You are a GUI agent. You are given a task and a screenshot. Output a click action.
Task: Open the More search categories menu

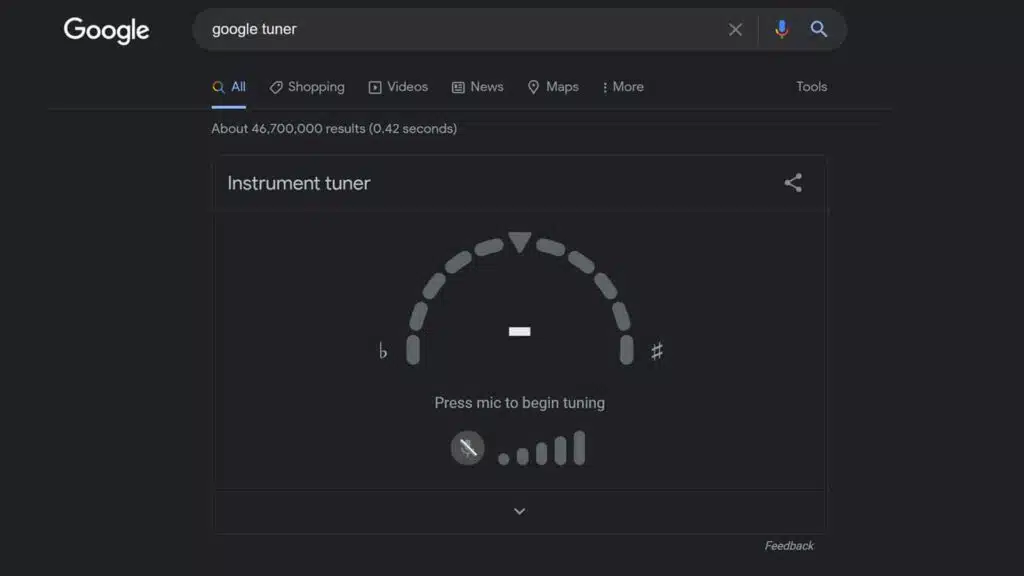pos(622,87)
